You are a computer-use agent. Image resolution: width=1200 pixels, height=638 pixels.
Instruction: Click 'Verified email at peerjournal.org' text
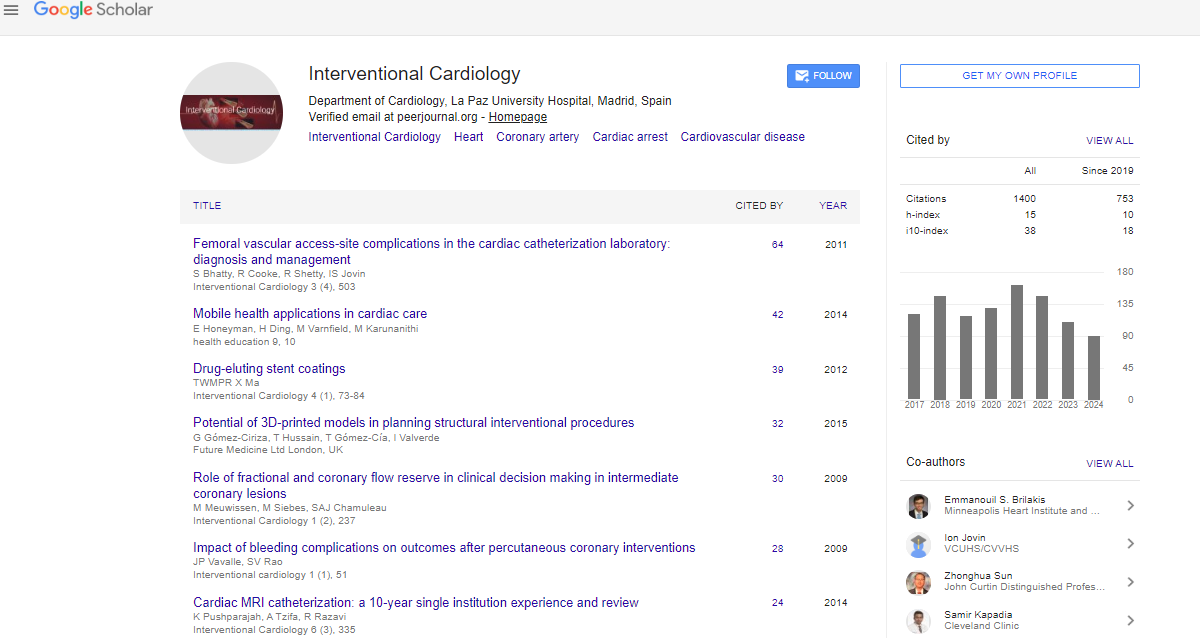[x=395, y=117]
